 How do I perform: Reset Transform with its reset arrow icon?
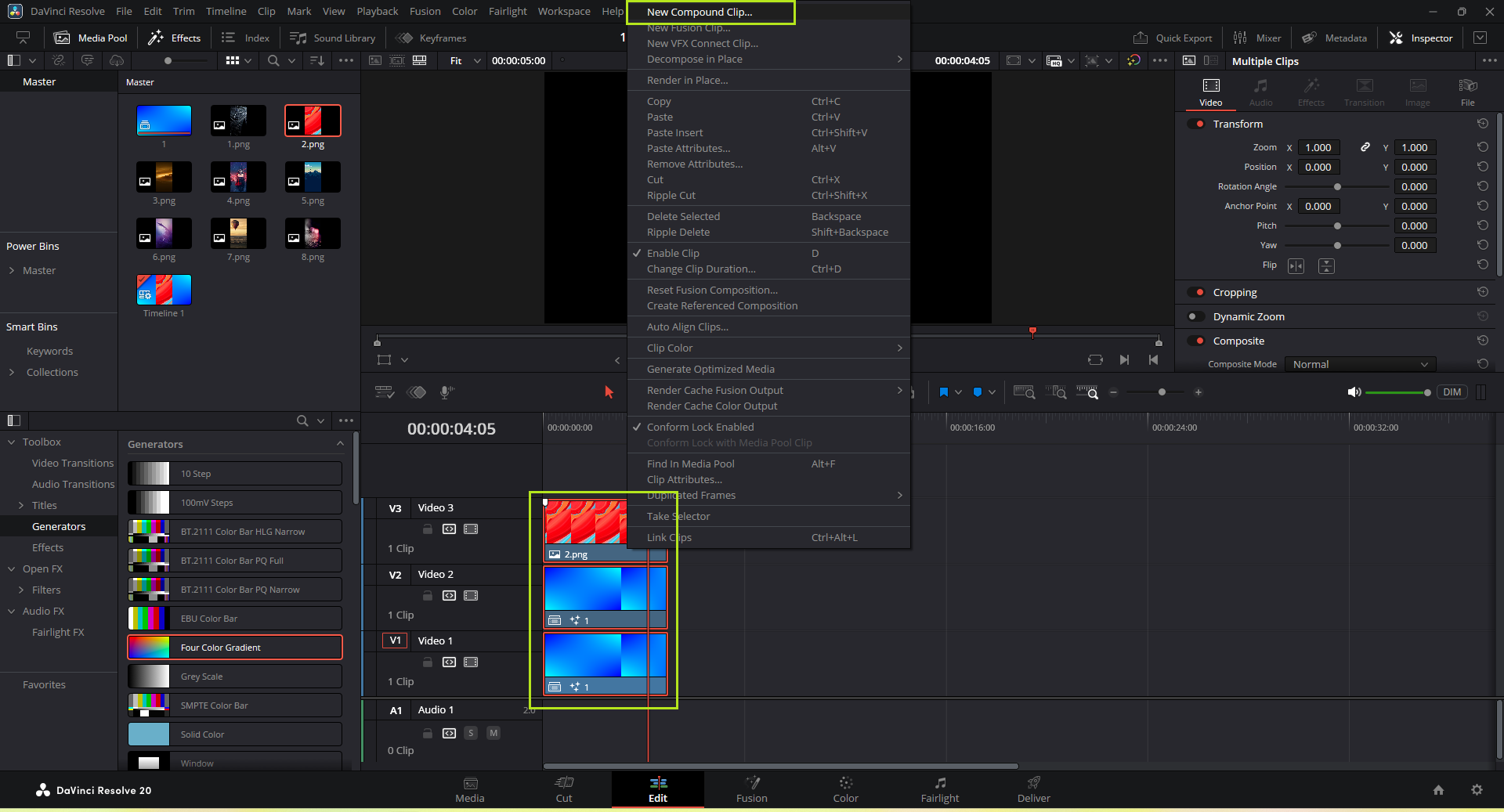1482,124
